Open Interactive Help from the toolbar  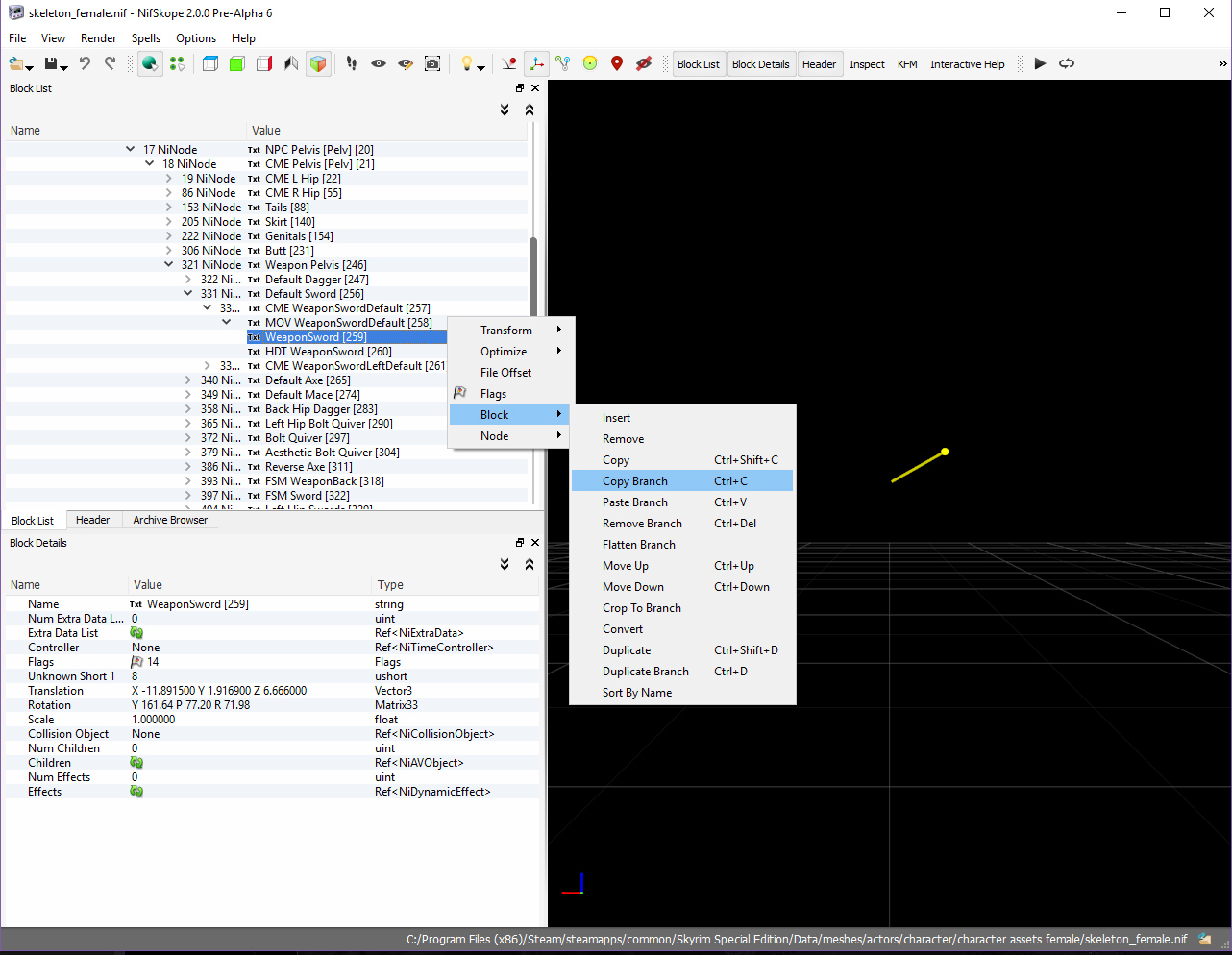(967, 64)
